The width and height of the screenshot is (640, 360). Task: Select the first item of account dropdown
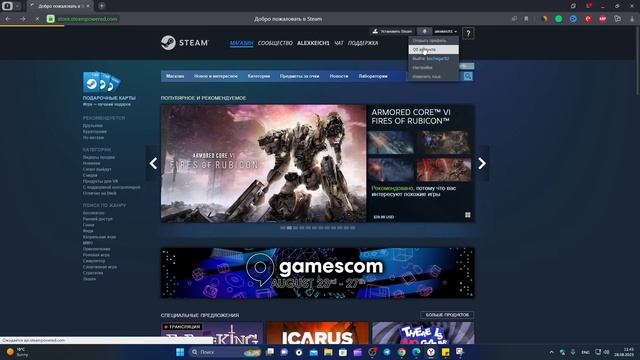click(433, 40)
